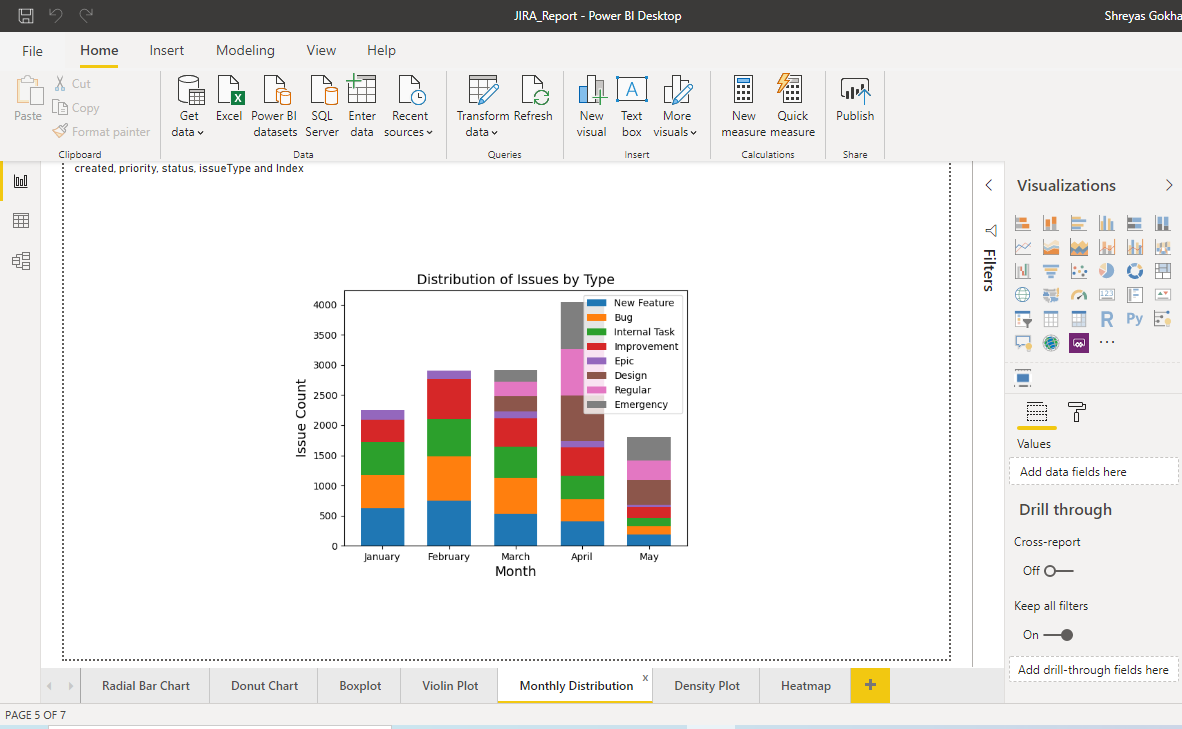Insert a Slicer visual
This screenshot has height=729, width=1182.
tap(1023, 318)
